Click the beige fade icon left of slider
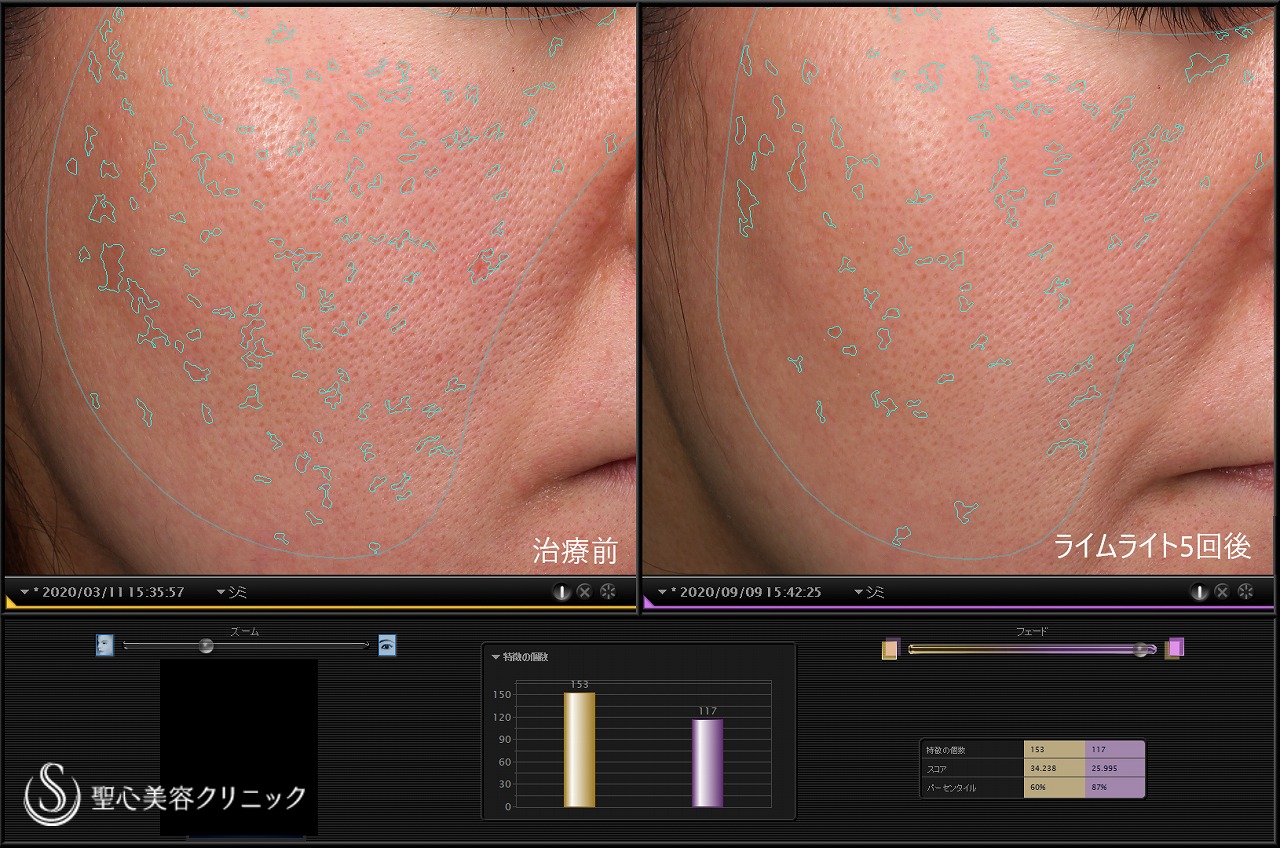1280x848 pixels. pos(891,649)
